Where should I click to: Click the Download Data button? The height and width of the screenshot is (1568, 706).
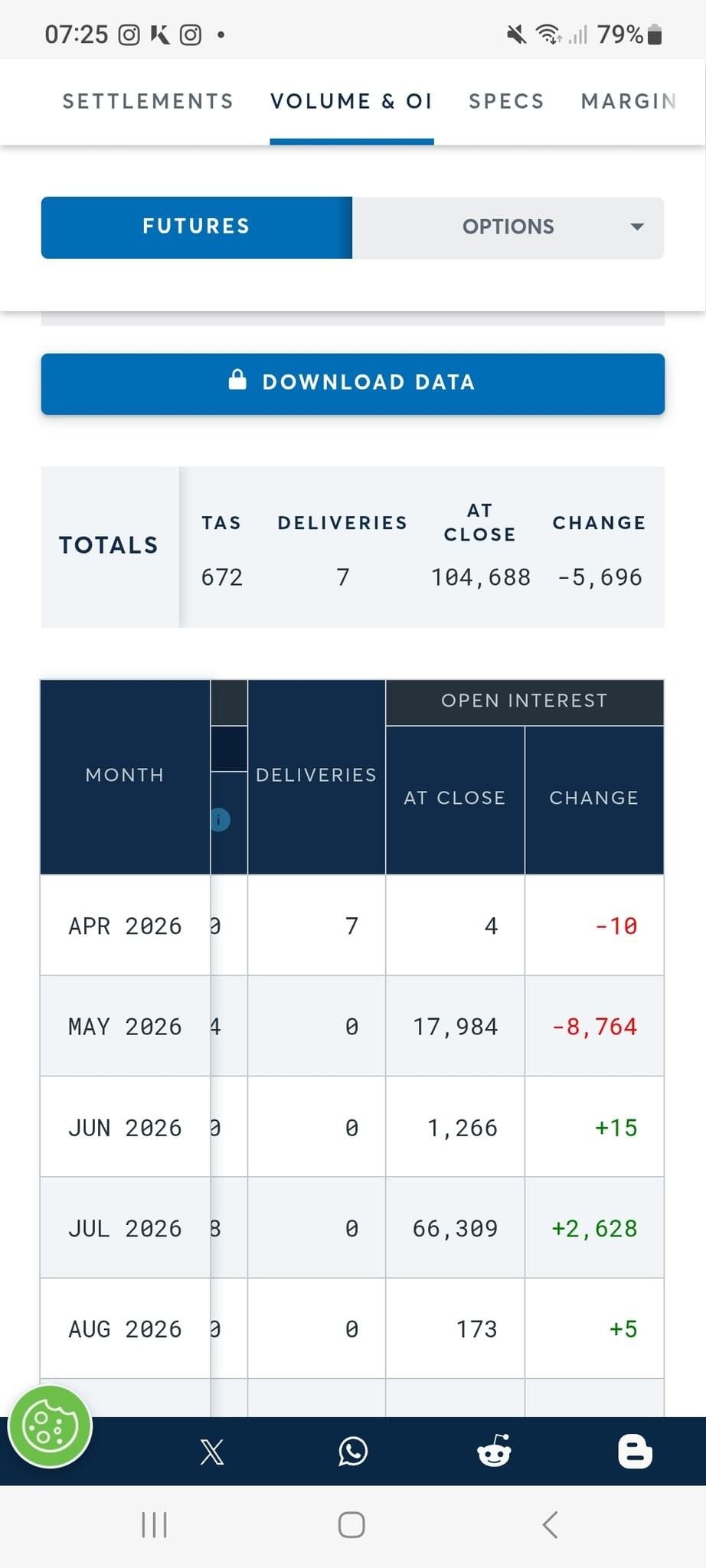(352, 383)
